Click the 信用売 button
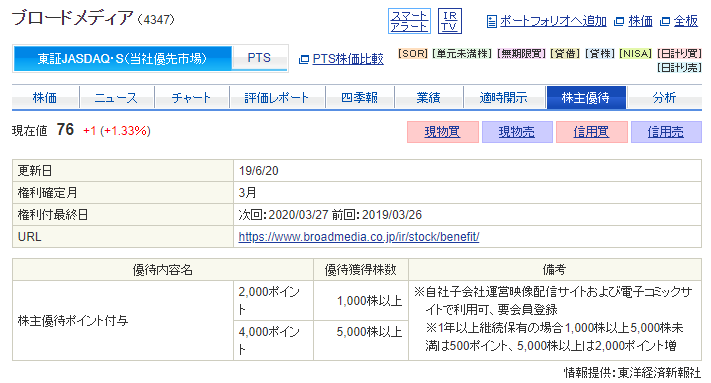The width and height of the screenshot is (711, 383). pyautogui.click(x=666, y=132)
